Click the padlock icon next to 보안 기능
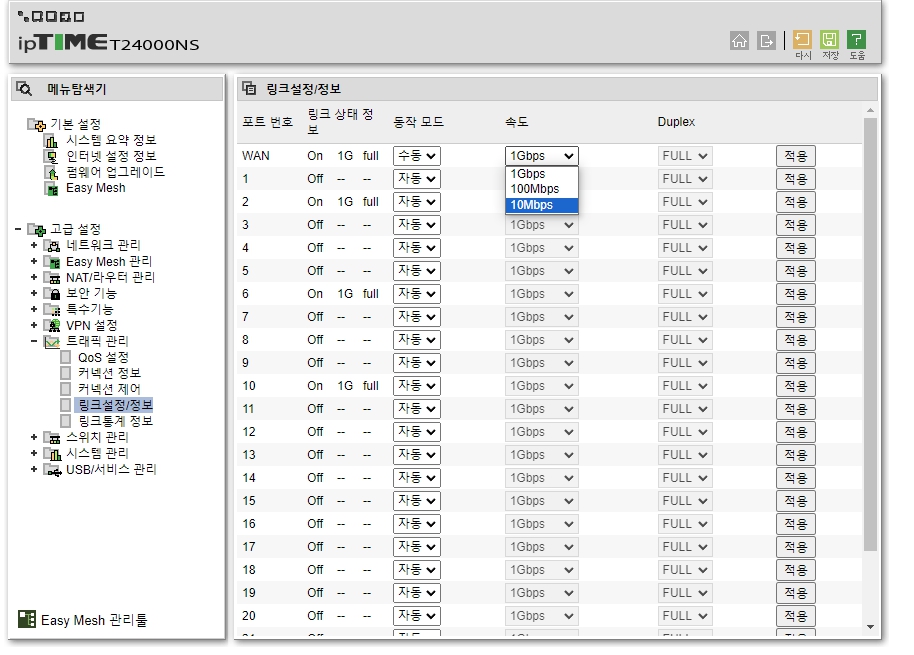The image size is (914, 655). tap(57, 293)
